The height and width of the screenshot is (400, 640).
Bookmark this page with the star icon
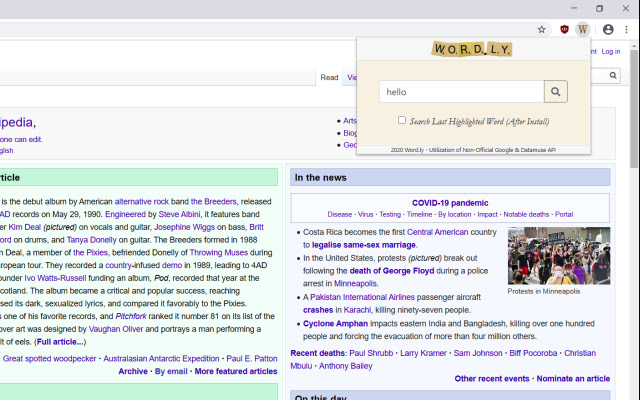[542, 30]
